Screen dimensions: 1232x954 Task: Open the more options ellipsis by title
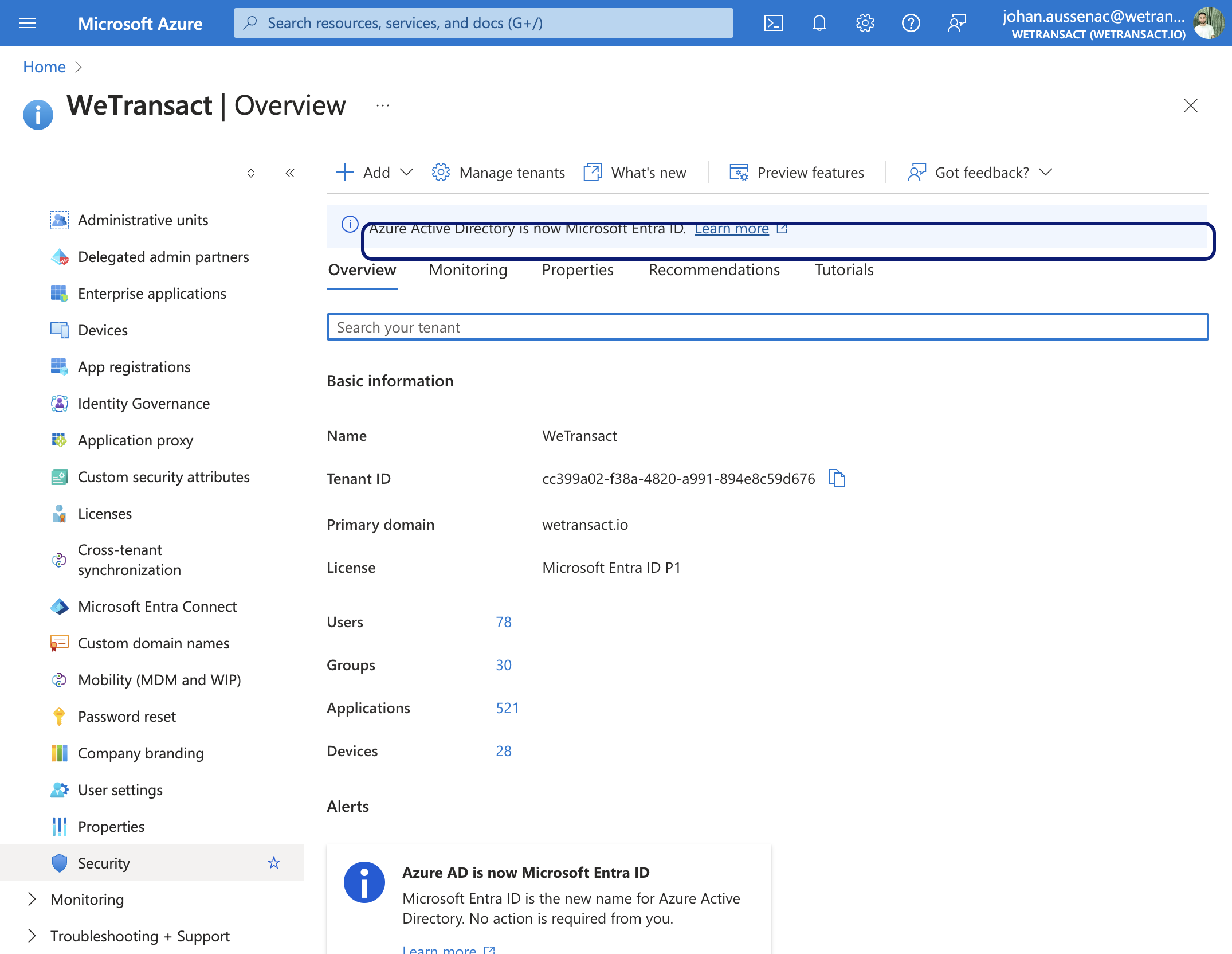pyautogui.click(x=383, y=105)
